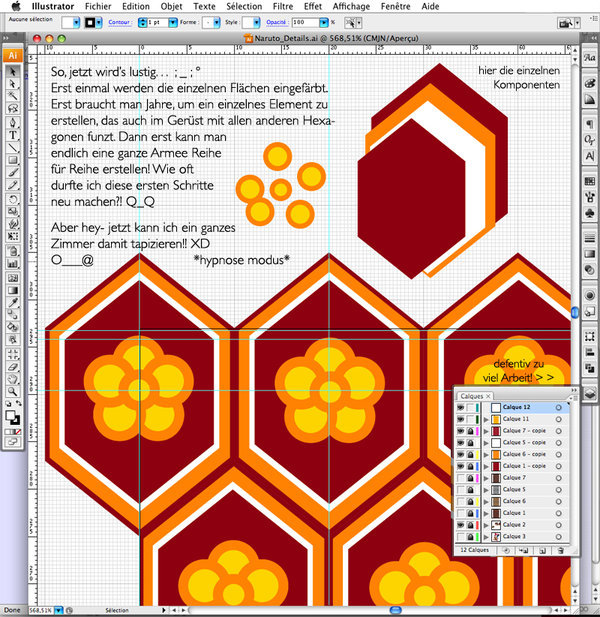Select the Rectangle tool
This screenshot has height=617, width=600.
13,160
